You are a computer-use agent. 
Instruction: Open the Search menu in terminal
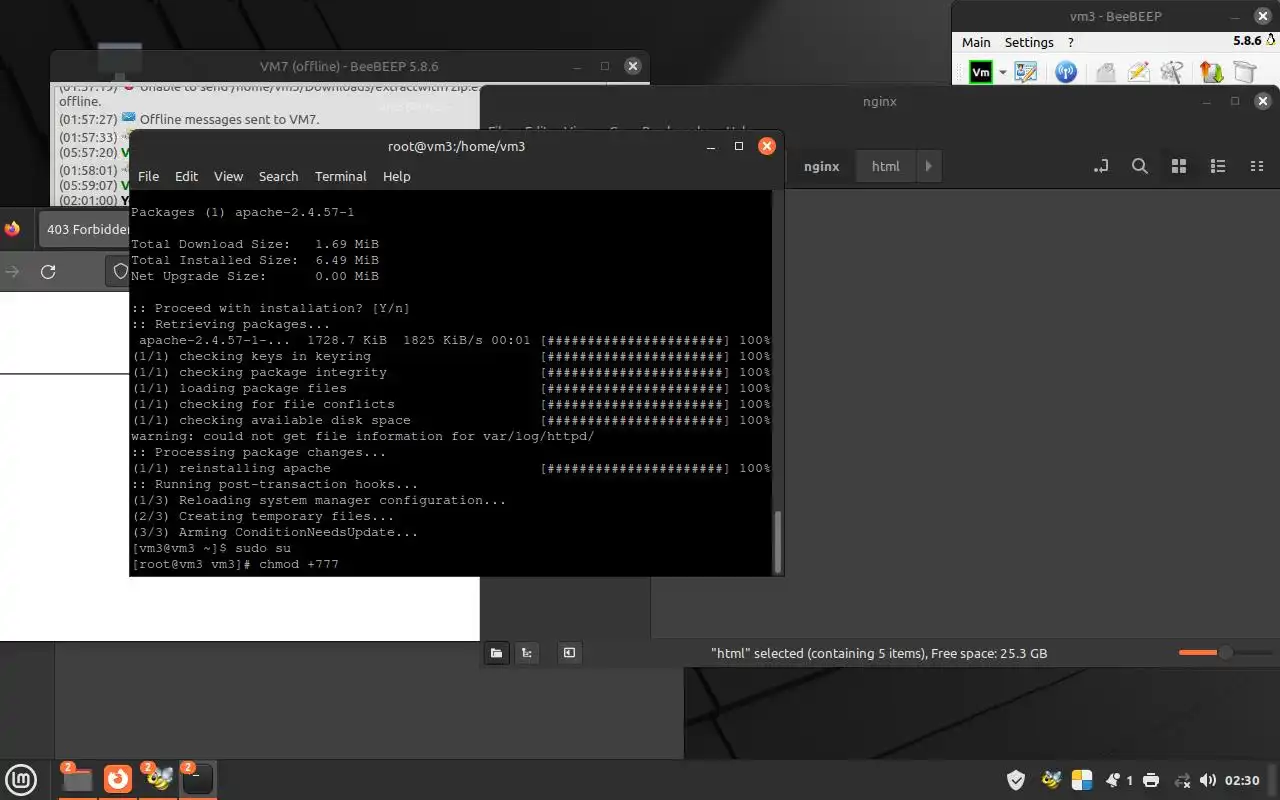click(278, 176)
